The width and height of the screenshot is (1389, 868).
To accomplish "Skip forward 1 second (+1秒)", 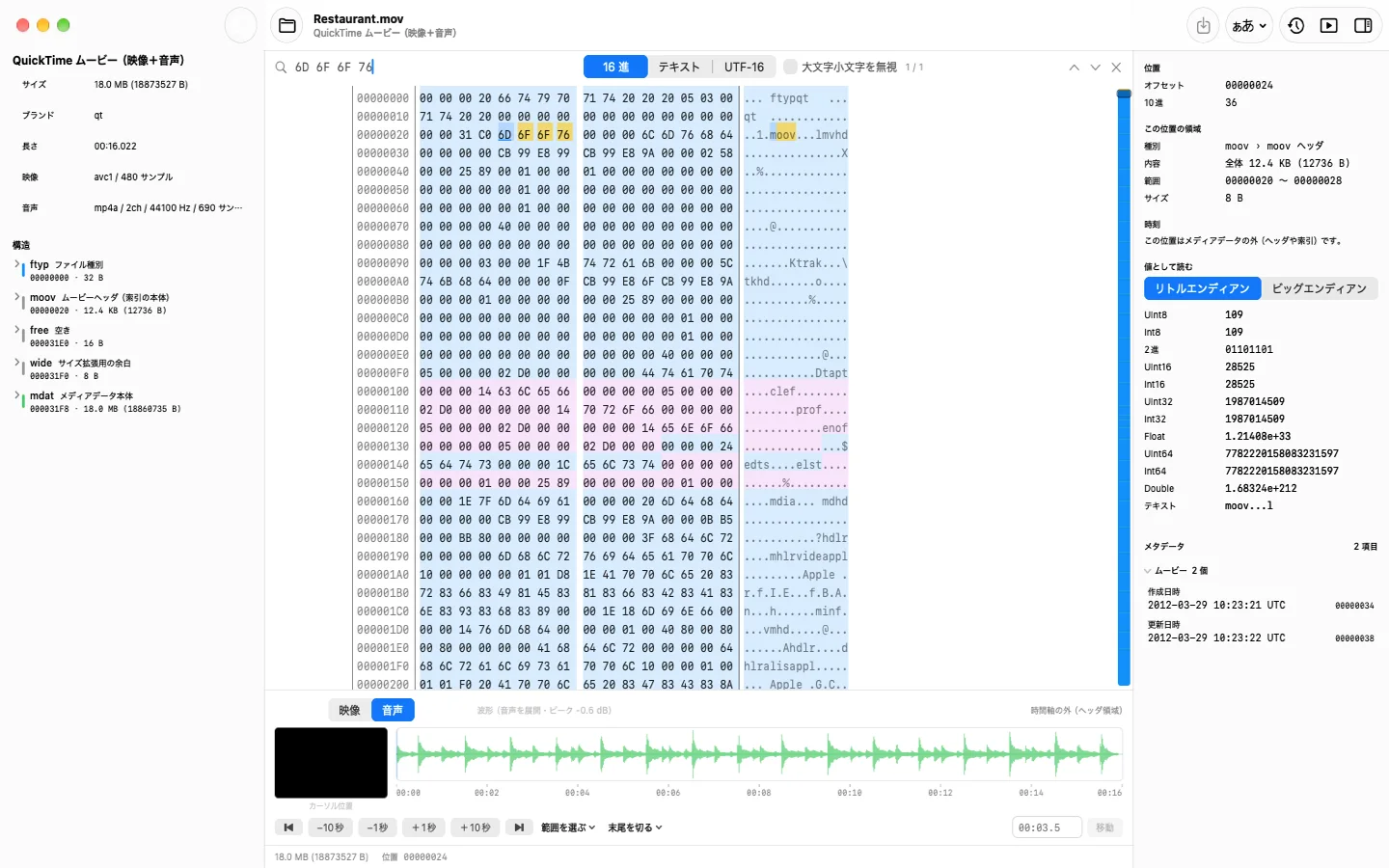I will [x=423, y=827].
